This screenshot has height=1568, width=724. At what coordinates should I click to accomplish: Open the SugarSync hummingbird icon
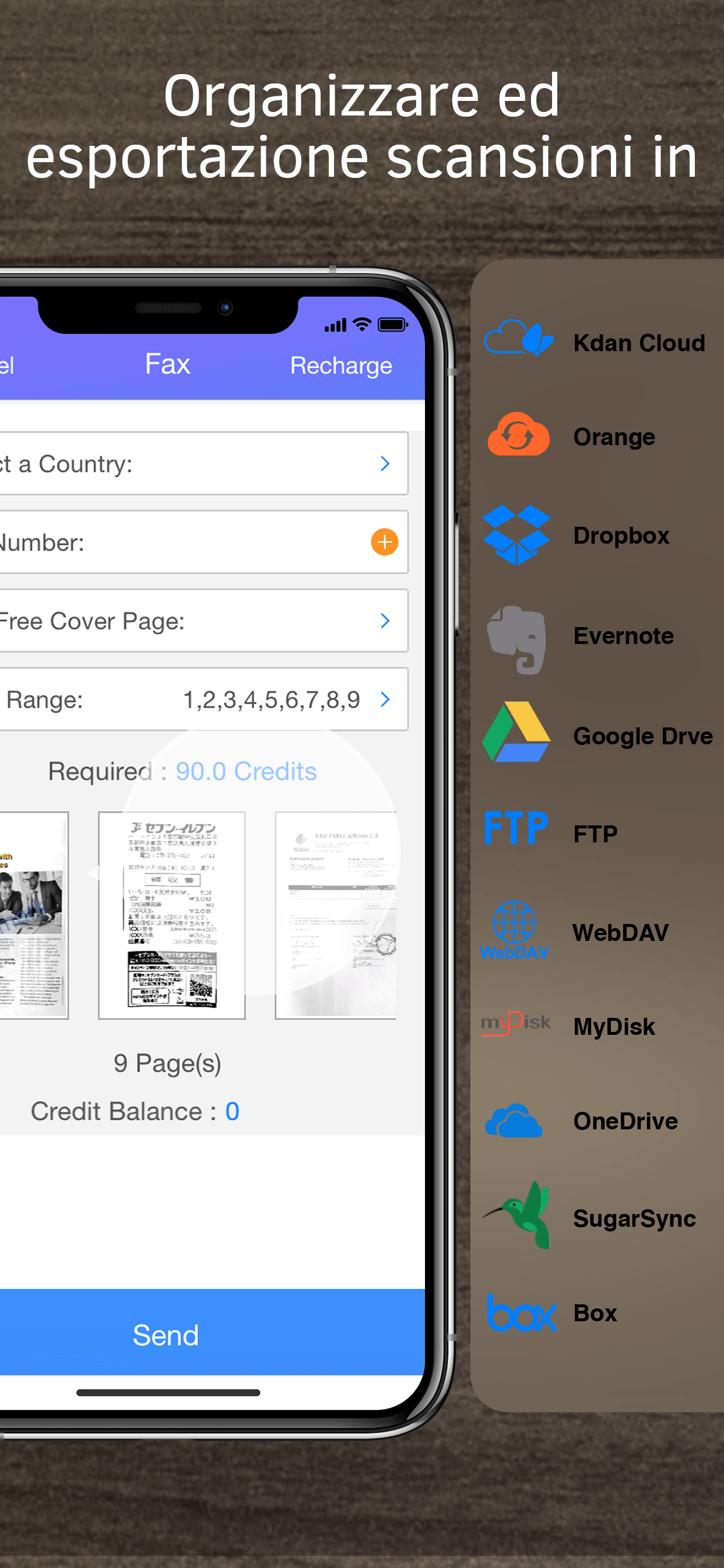[517, 1215]
